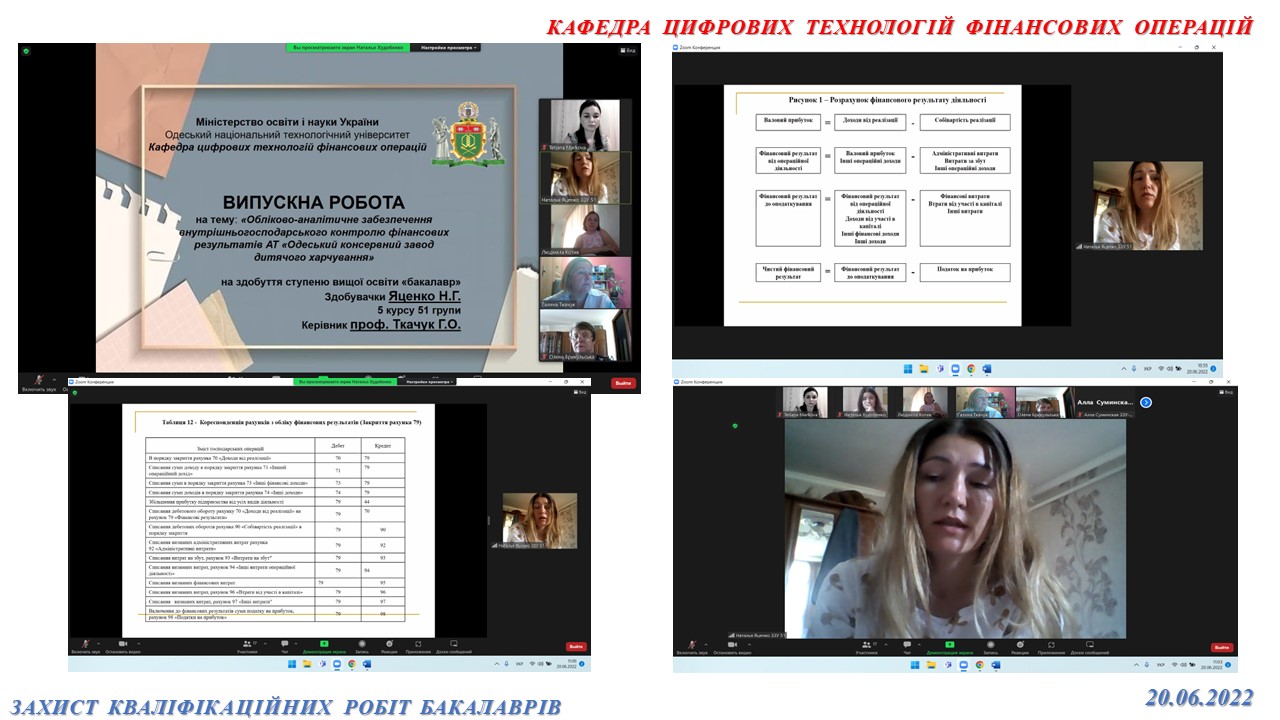Open Вид menu in ВИПУСКНА РОБОТА window
The width and height of the screenshot is (1280, 720).
[x=628, y=50]
